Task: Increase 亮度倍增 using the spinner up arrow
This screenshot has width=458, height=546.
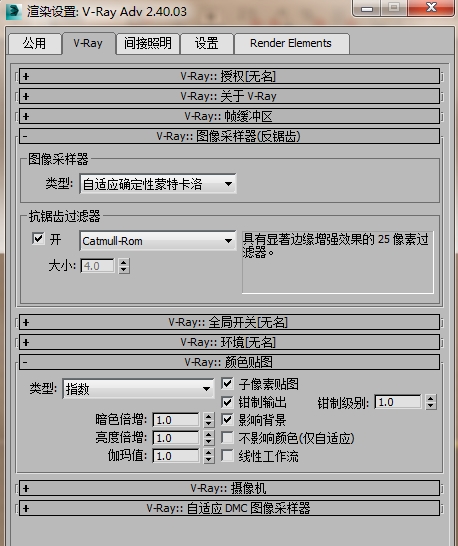Action: (x=208, y=434)
